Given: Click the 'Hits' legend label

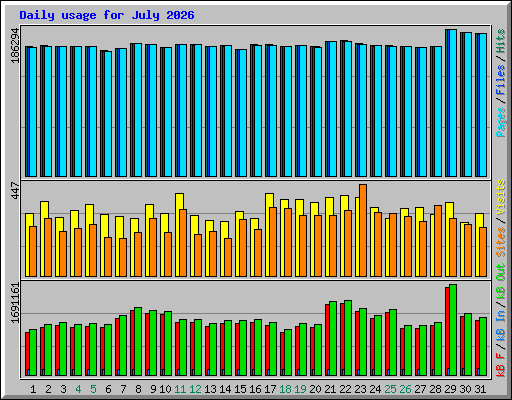Looking at the screenshot, I should coord(501,41).
